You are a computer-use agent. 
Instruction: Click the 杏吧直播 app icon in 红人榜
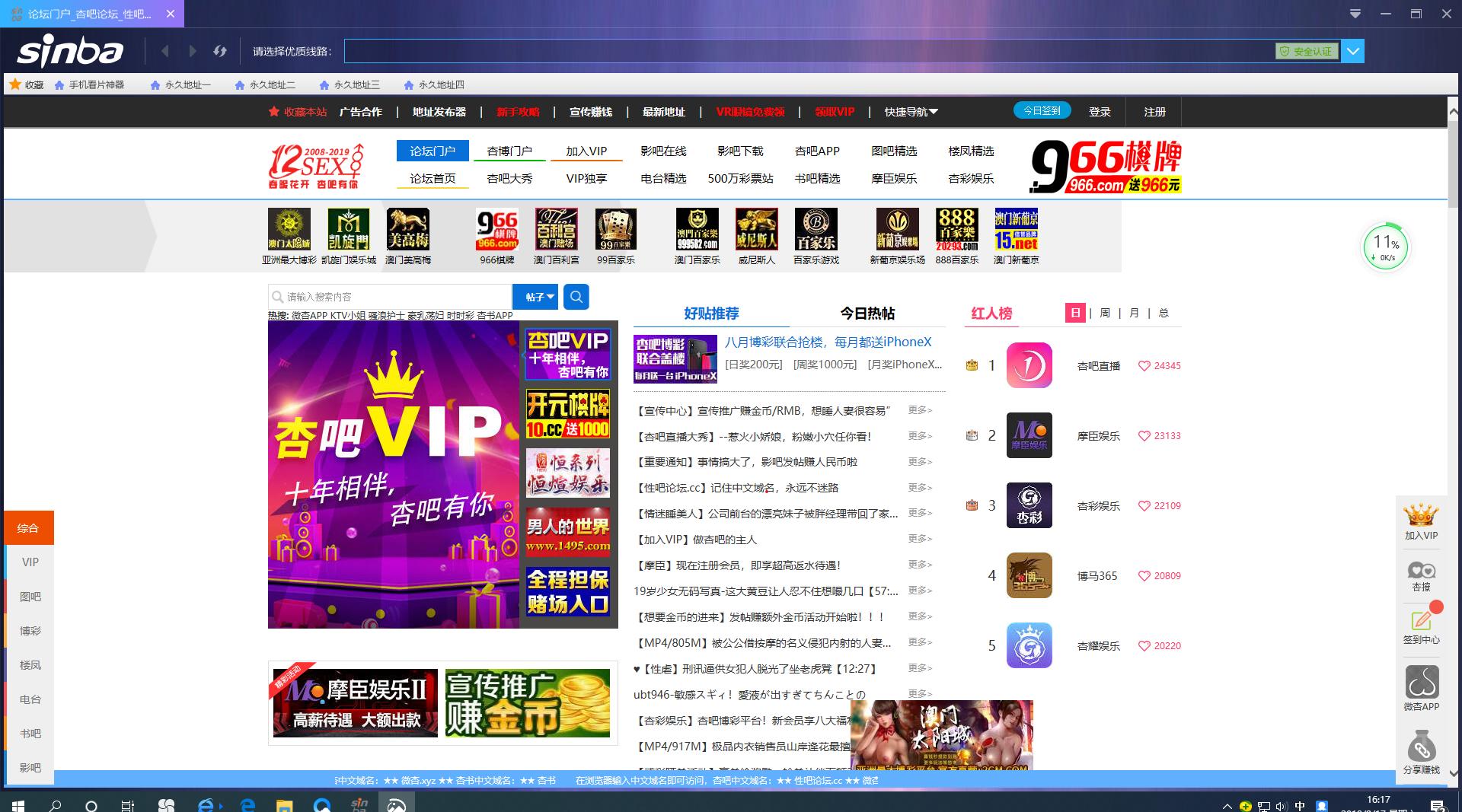[x=1029, y=365]
